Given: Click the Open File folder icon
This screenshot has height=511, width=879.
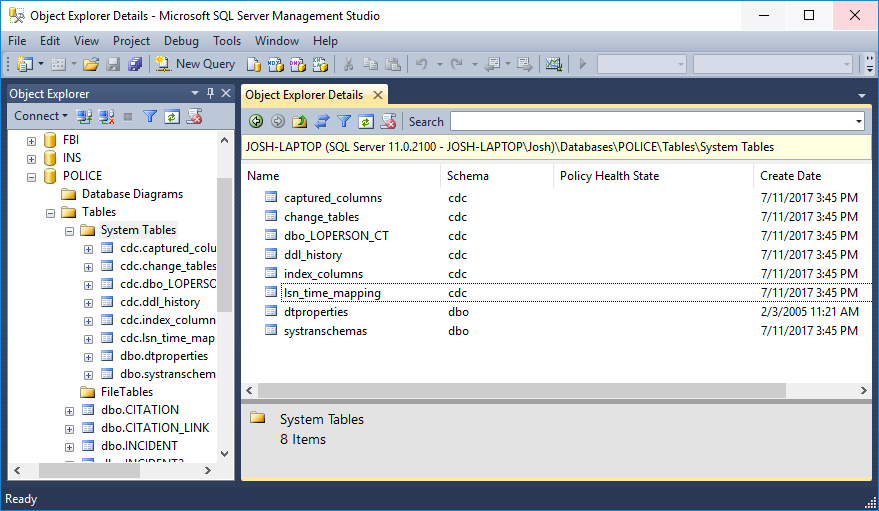Looking at the screenshot, I should click(91, 64).
